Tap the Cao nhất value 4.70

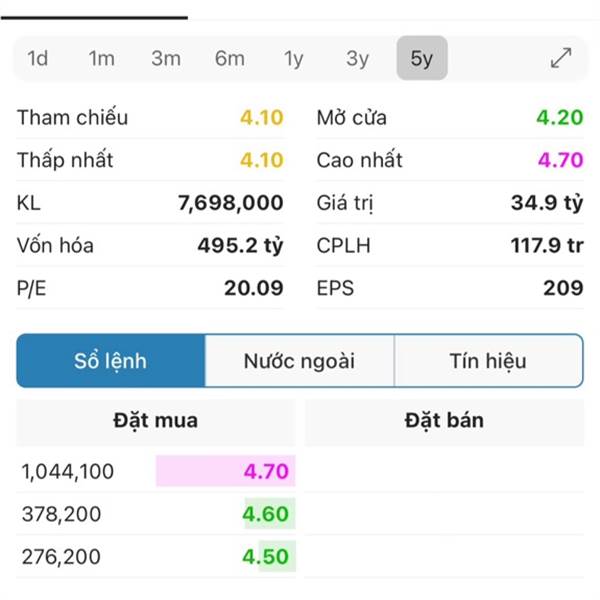click(x=561, y=160)
